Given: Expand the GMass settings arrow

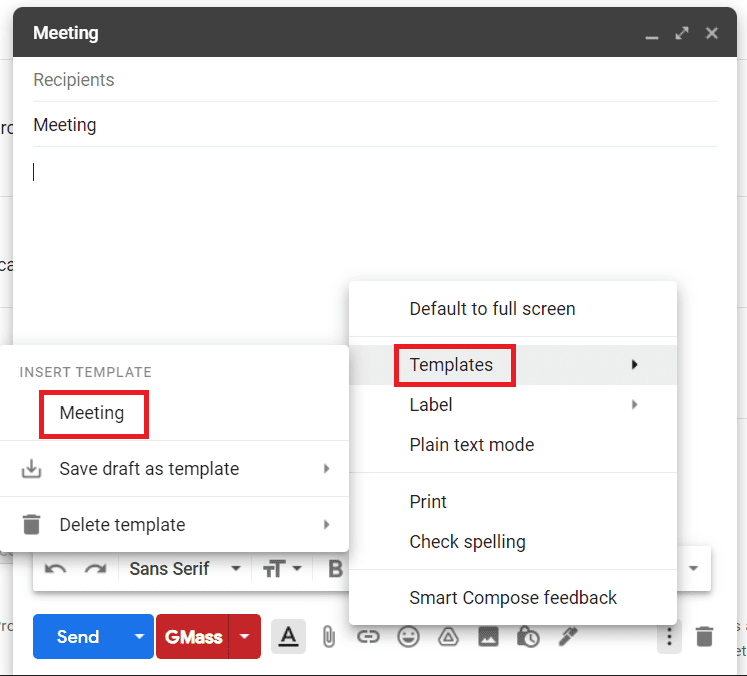Looking at the screenshot, I should pyautogui.click(x=245, y=637).
